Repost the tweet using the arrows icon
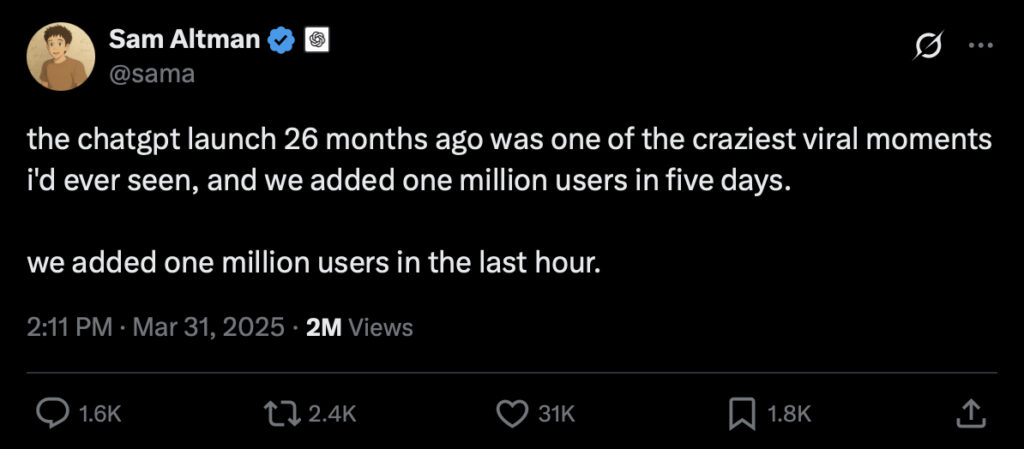 click(x=275, y=413)
